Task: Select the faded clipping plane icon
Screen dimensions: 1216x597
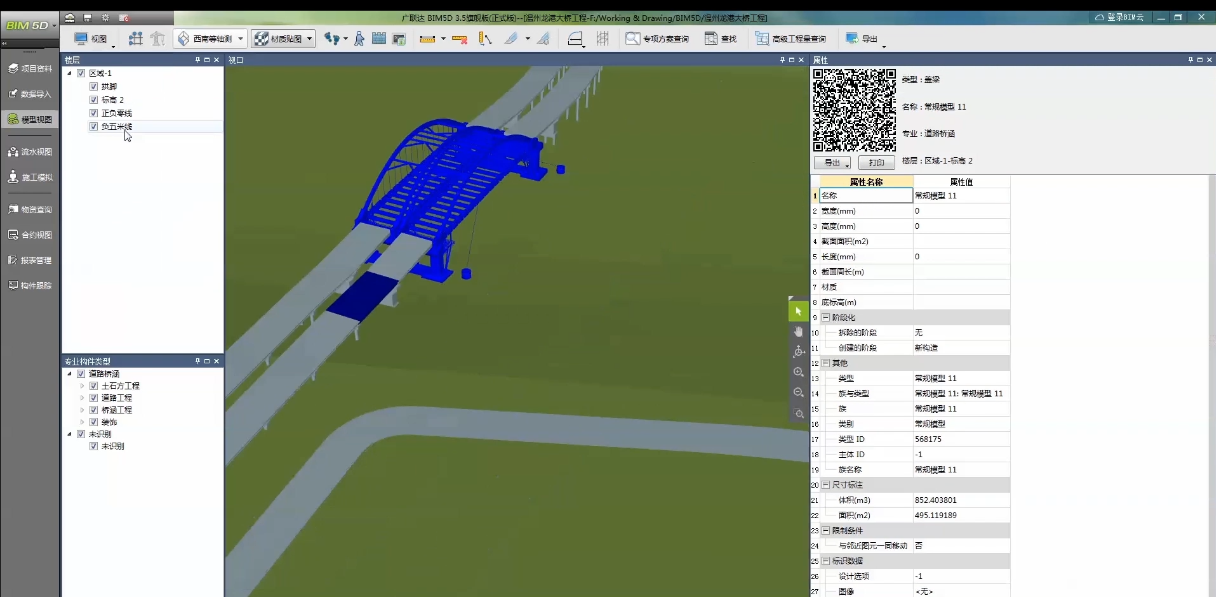Action: click(x=543, y=38)
